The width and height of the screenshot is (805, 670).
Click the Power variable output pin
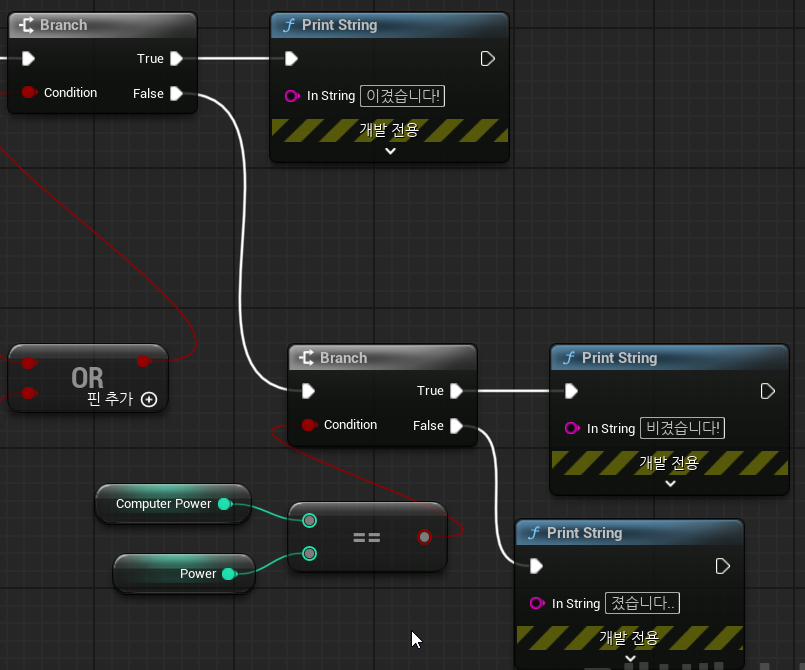point(229,574)
